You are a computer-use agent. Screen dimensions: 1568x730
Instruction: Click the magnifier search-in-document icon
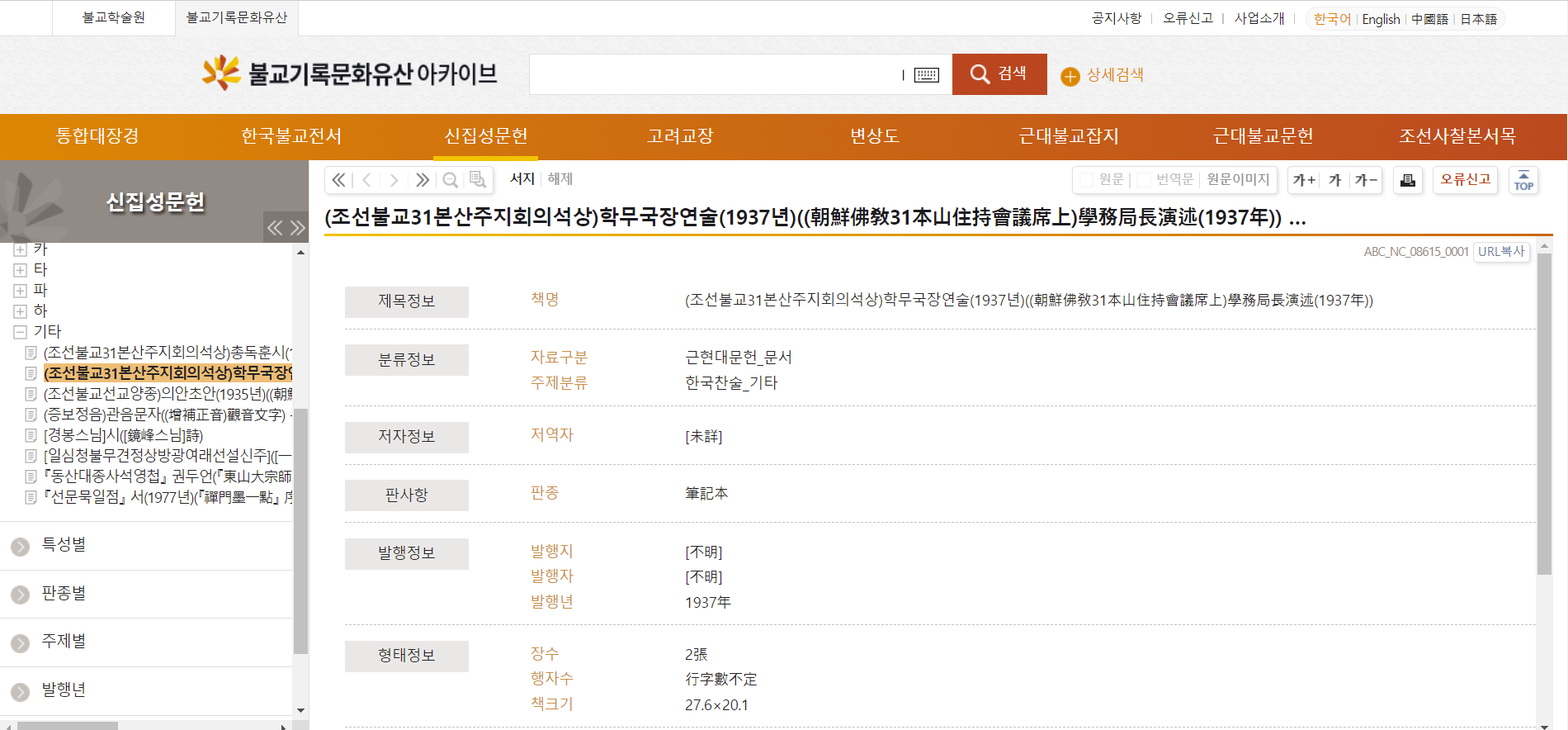pyautogui.click(x=450, y=180)
